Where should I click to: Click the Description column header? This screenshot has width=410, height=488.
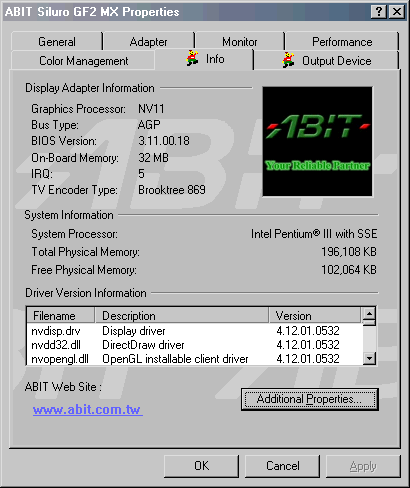[x=182, y=315]
